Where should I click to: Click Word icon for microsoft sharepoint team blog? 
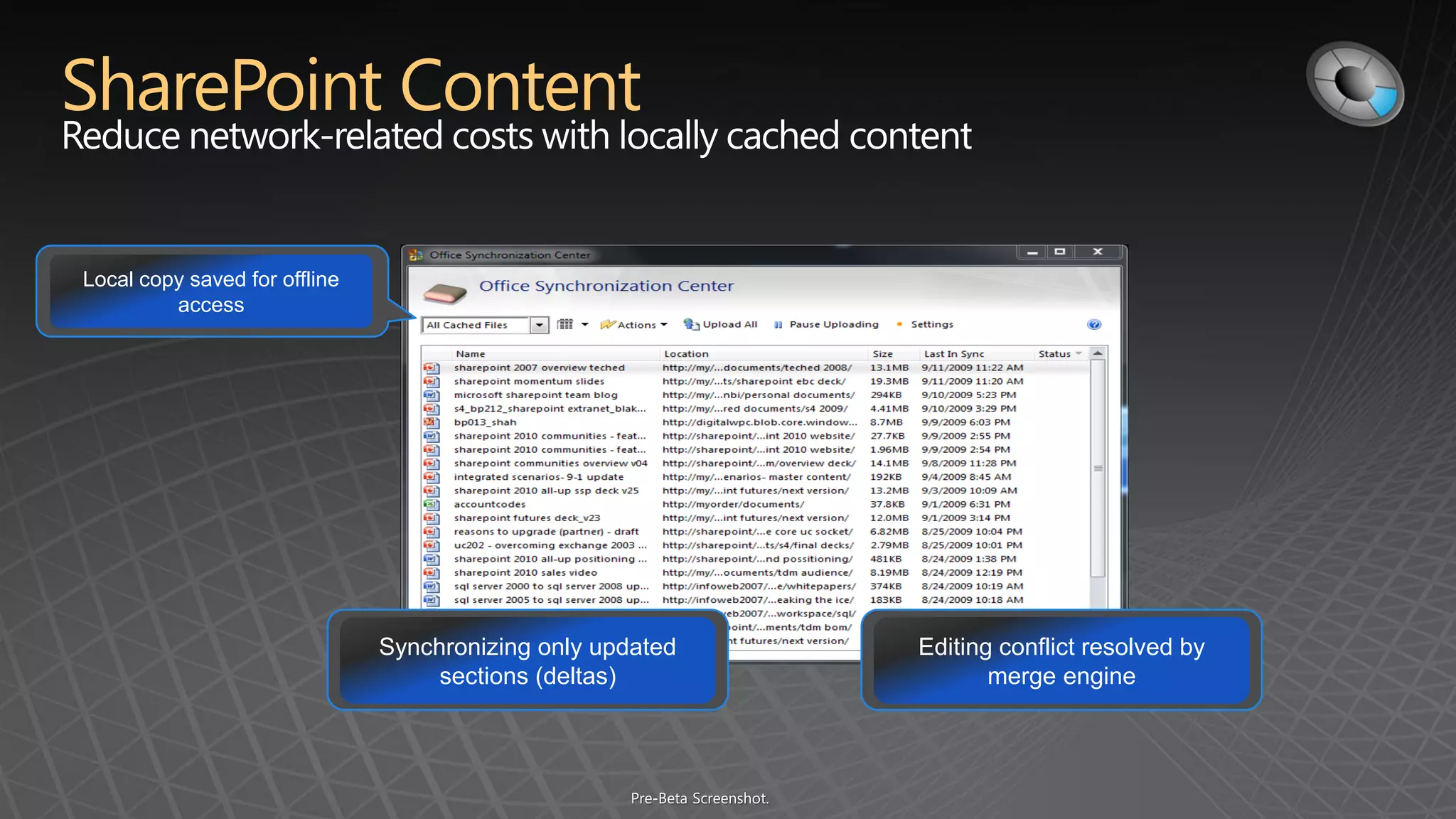432,395
